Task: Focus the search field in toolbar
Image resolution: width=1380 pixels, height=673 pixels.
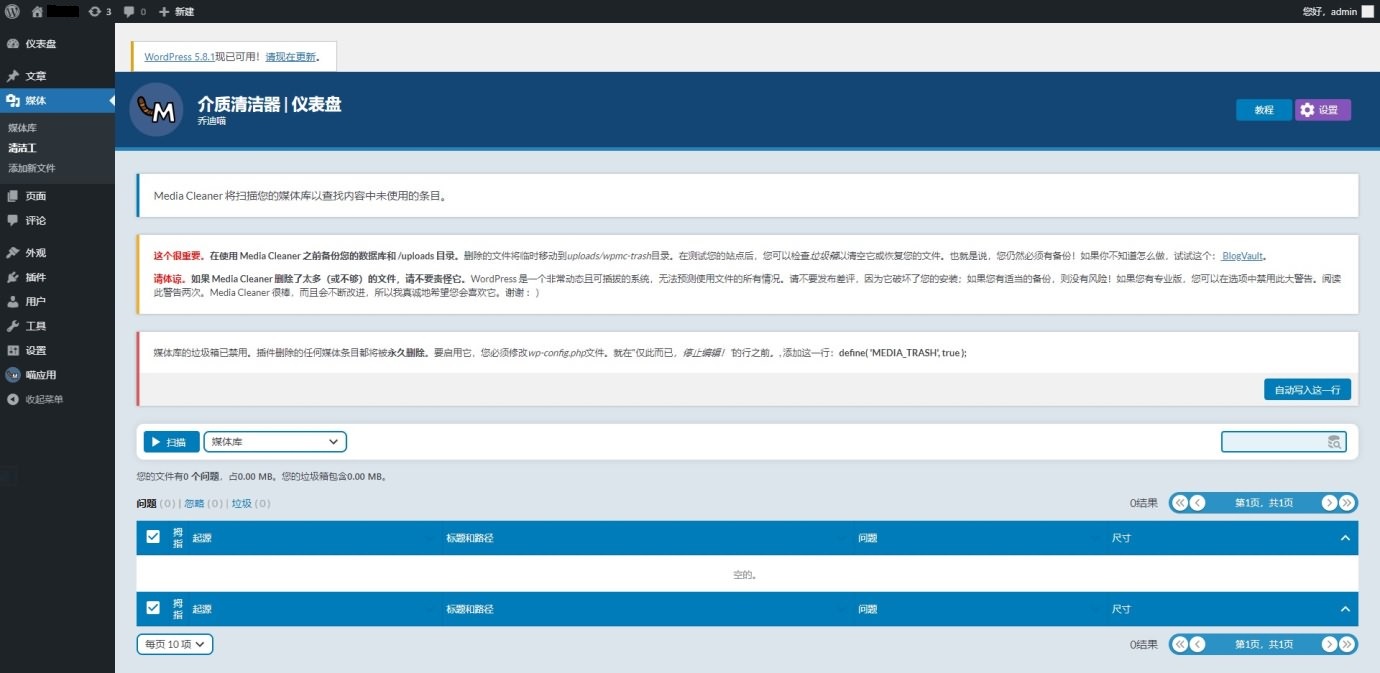Action: pyautogui.click(x=1284, y=442)
